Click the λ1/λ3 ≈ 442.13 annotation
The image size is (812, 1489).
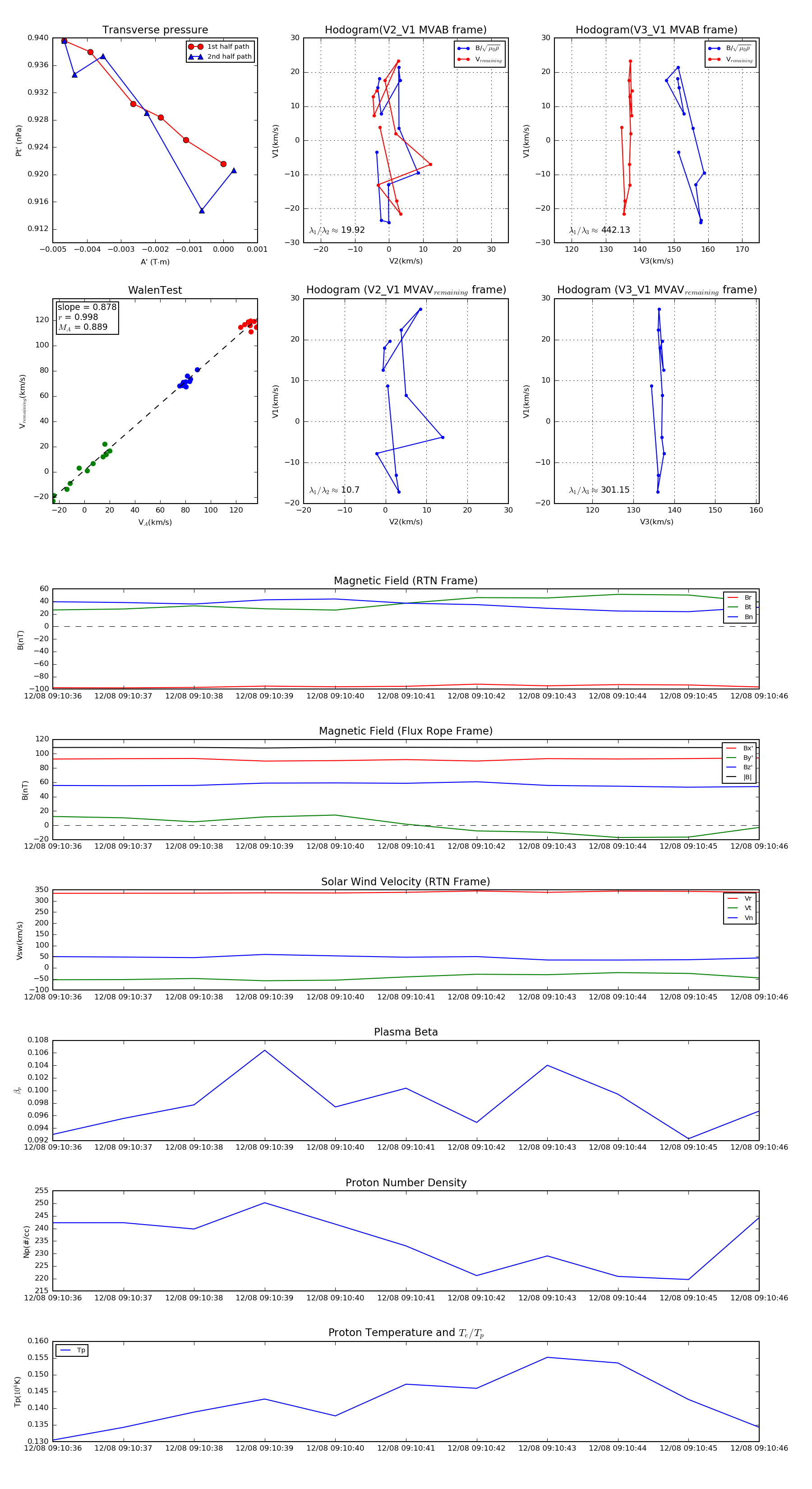click(x=600, y=230)
